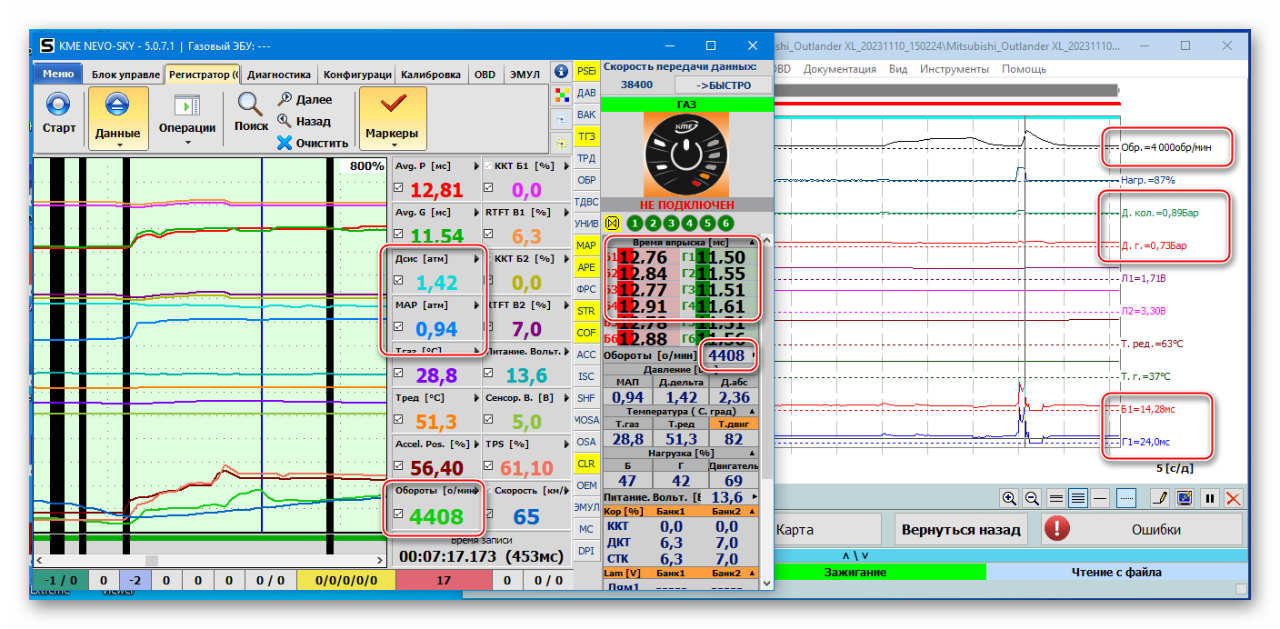
Task: Switch to the Диагностика tab
Action: coord(279,74)
